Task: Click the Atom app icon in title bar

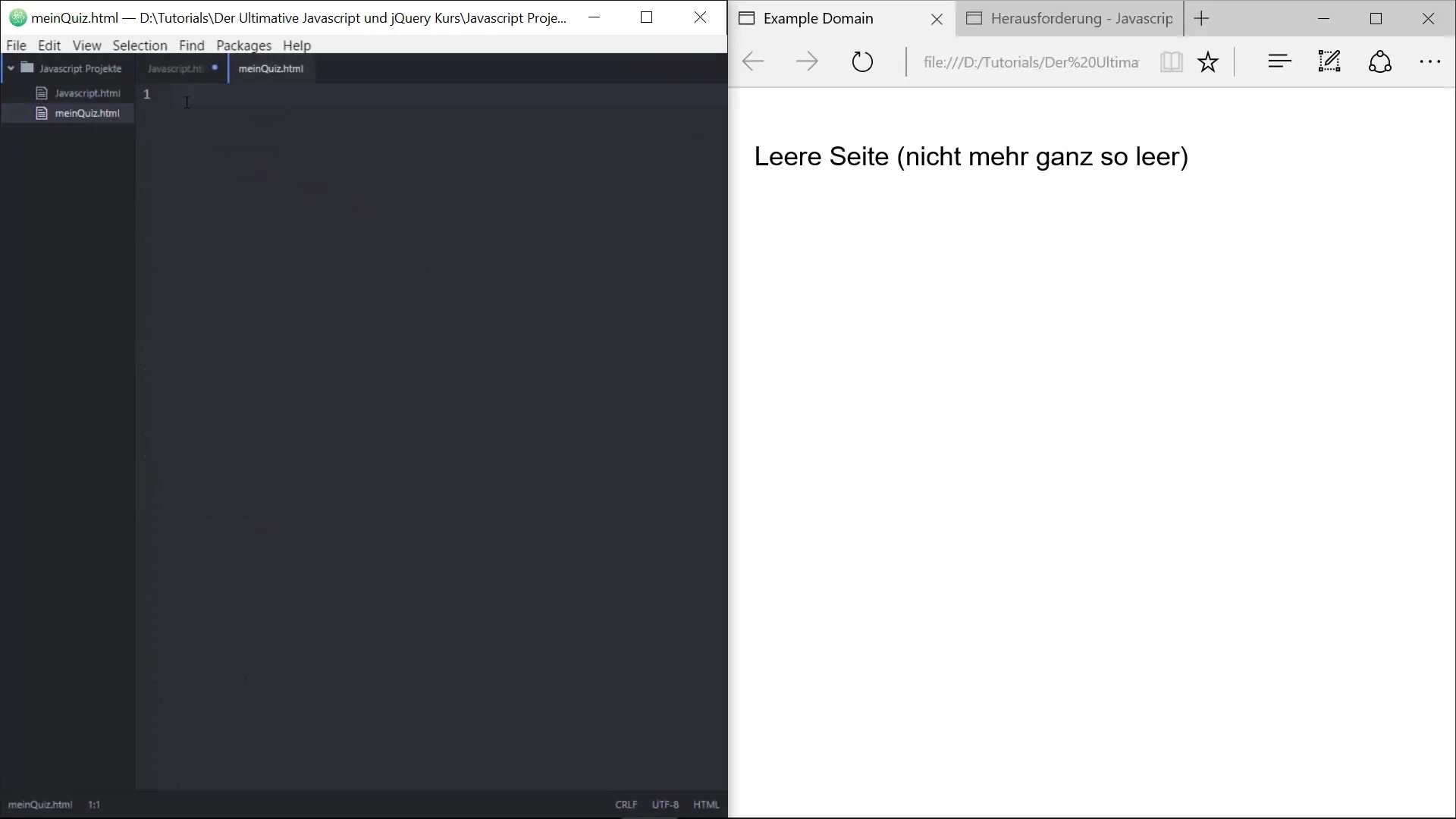Action: point(17,17)
